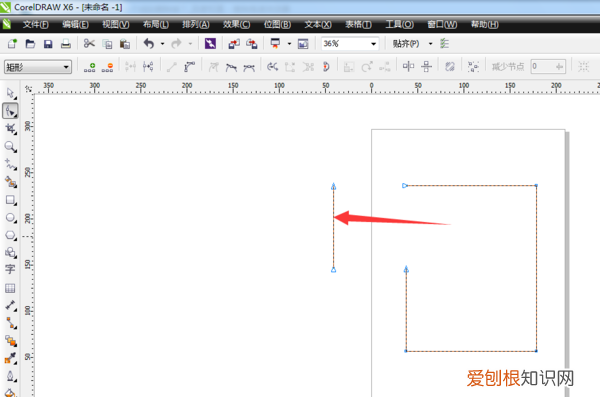
Task: Open the 排列(A) menu
Action: pos(196,25)
